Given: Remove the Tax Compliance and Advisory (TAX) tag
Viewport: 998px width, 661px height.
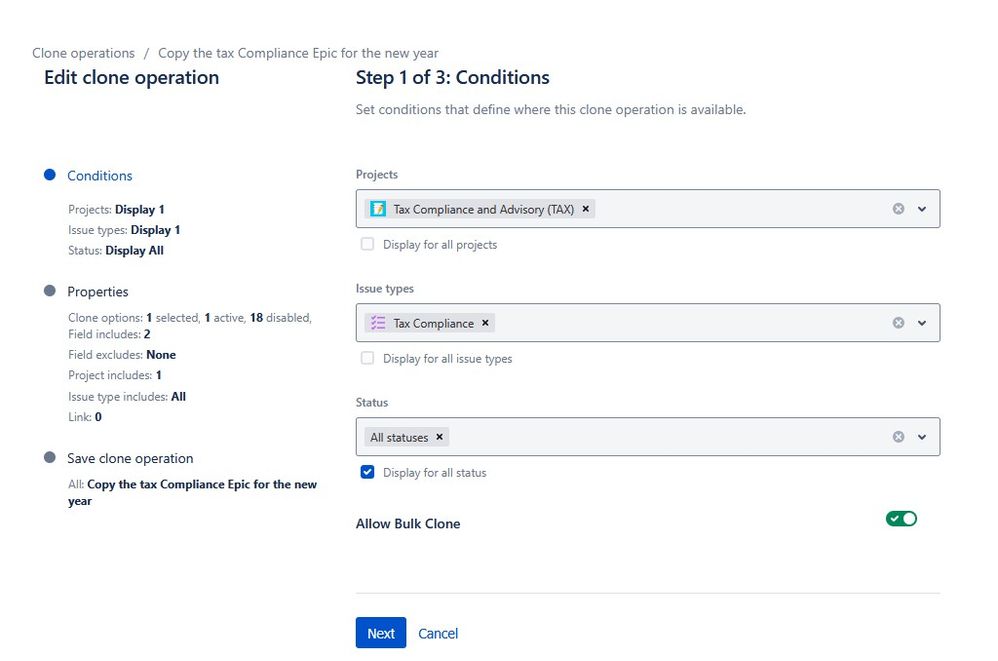Looking at the screenshot, I should click(x=586, y=209).
